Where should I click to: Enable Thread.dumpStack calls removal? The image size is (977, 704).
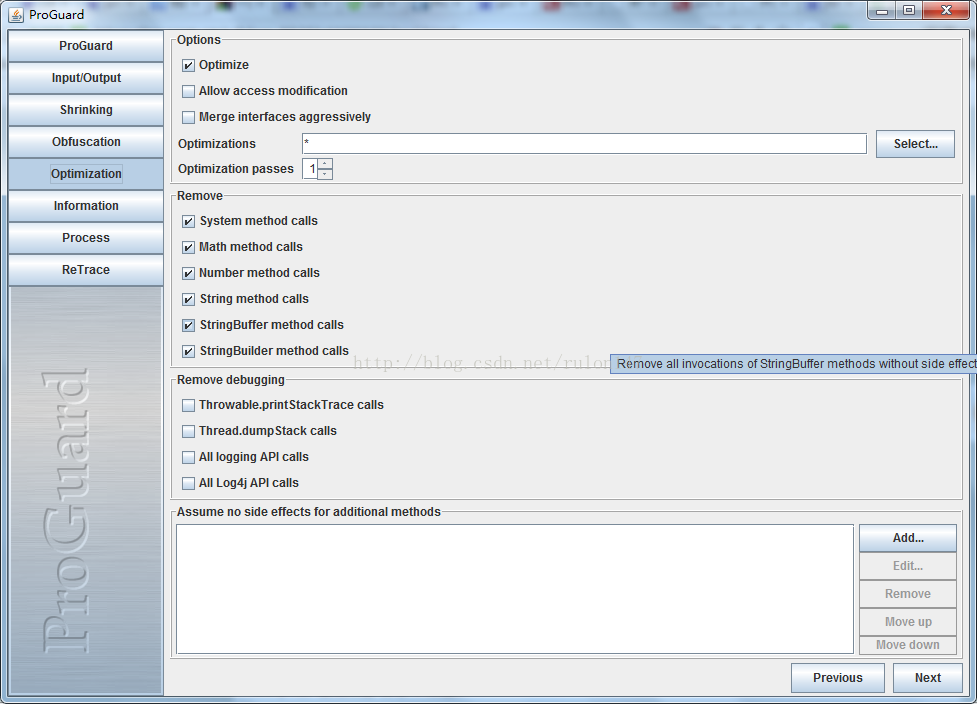click(x=188, y=431)
